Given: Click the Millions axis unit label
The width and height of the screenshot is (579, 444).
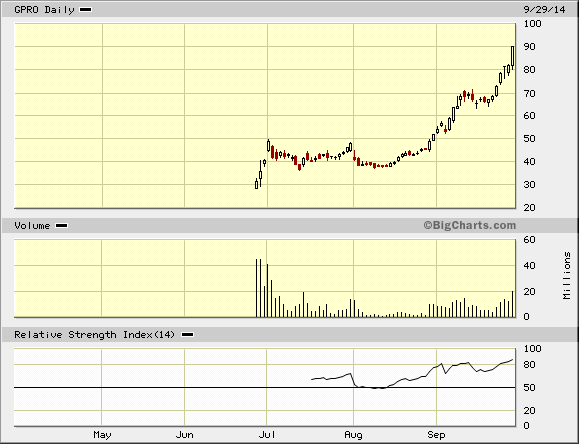Looking at the screenshot, I should click(x=567, y=276).
